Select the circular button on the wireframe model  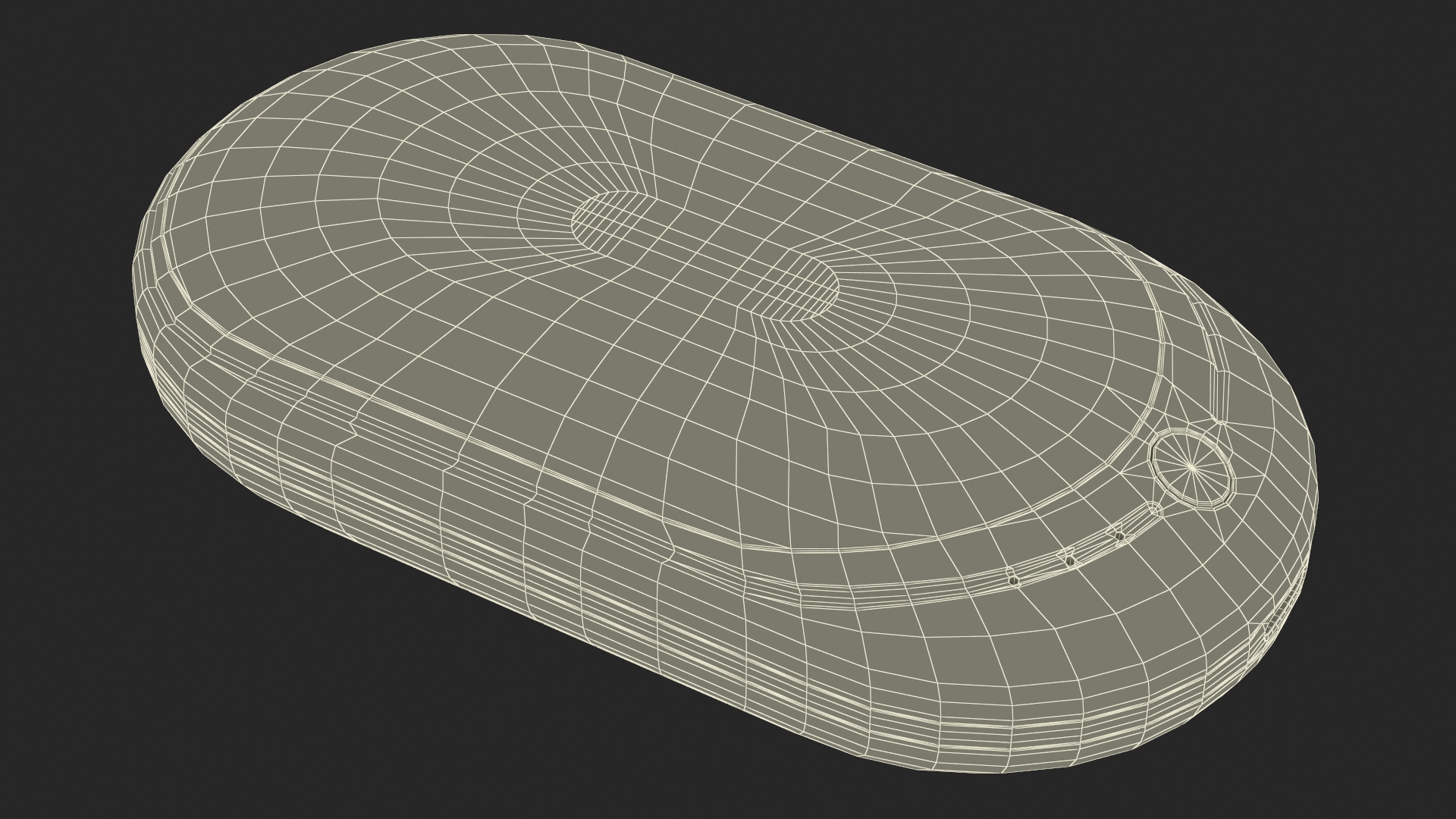point(1193,469)
